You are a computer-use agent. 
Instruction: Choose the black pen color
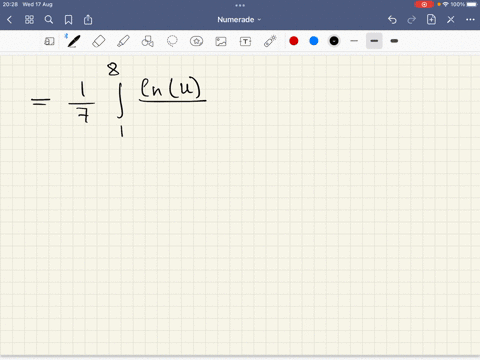pyautogui.click(x=334, y=41)
